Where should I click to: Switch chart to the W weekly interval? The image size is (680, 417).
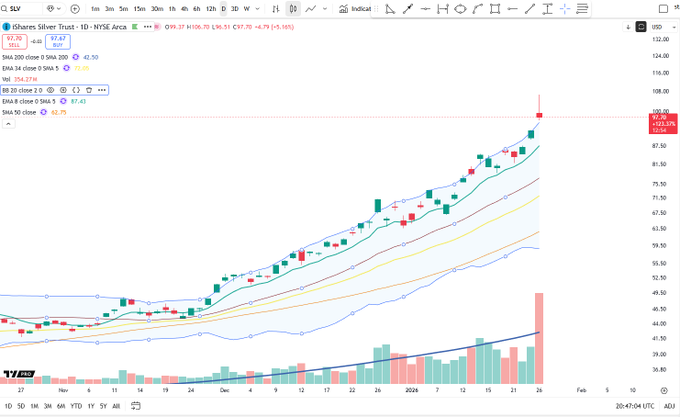[247, 9]
